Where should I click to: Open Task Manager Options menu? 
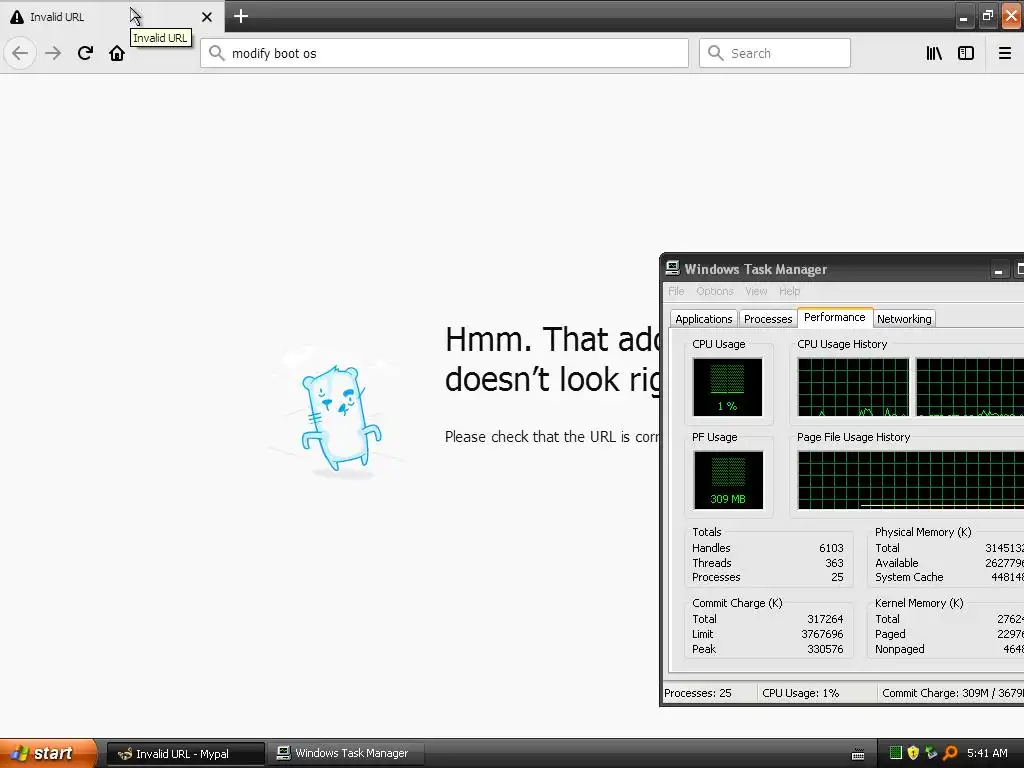point(714,291)
